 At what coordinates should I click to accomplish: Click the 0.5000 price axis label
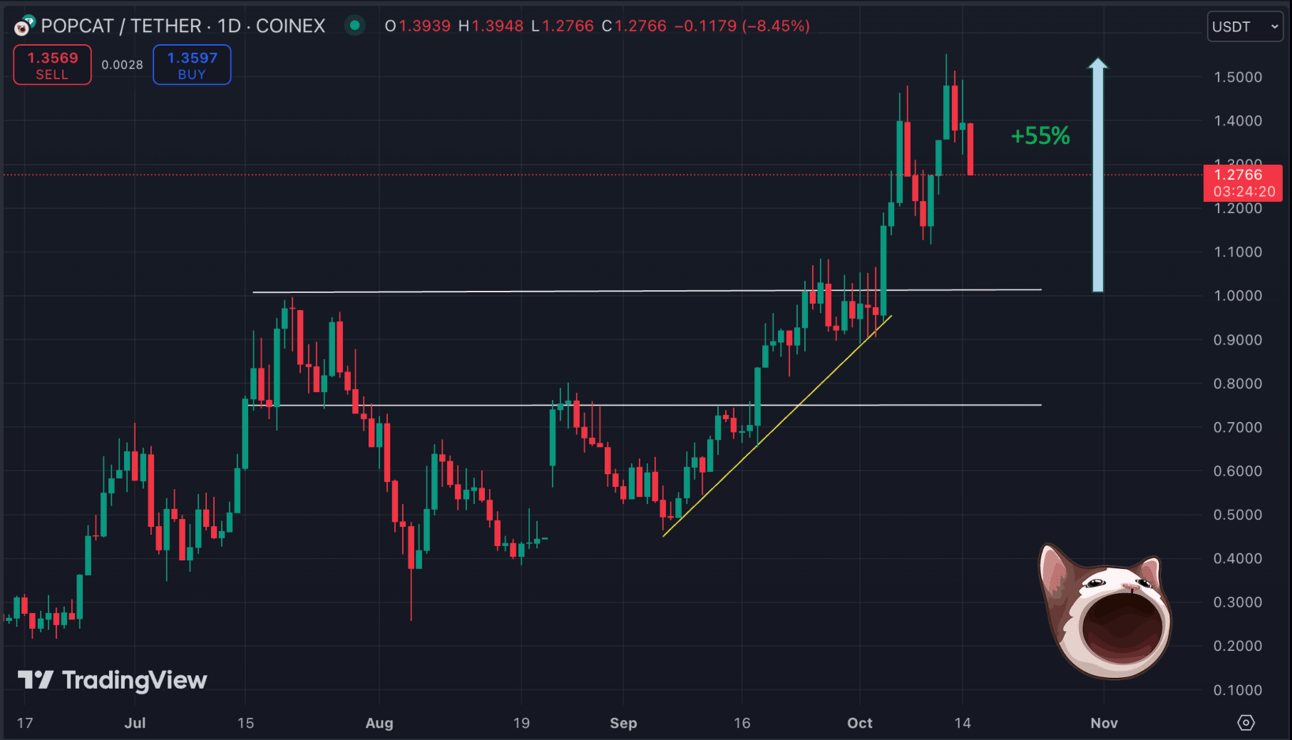click(1237, 515)
